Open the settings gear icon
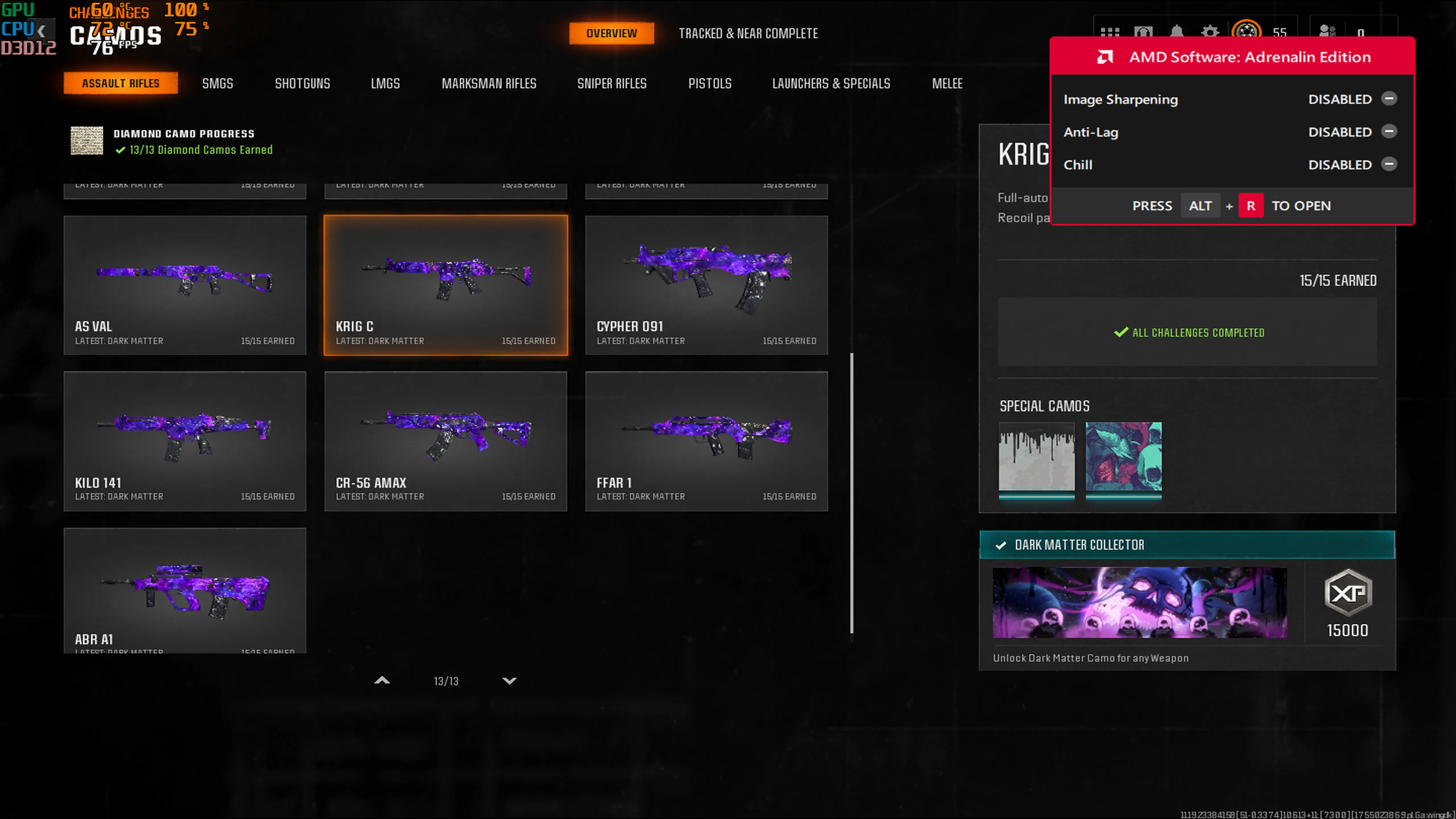 [x=1210, y=33]
